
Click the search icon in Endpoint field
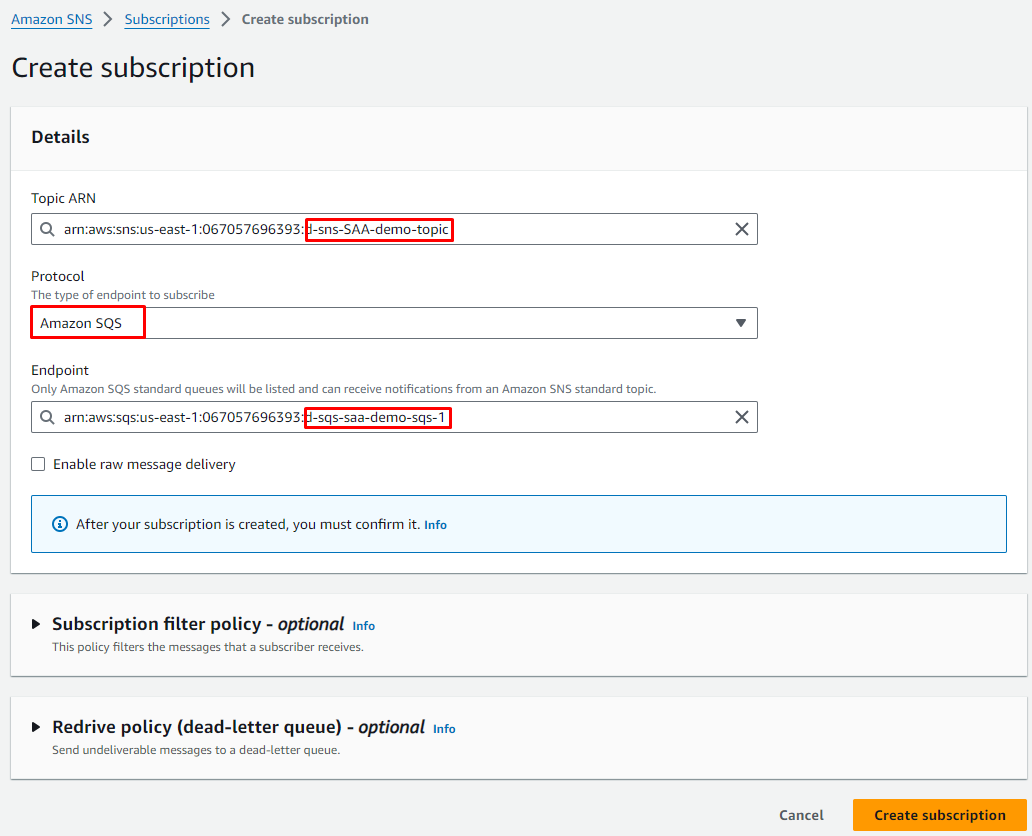47,417
